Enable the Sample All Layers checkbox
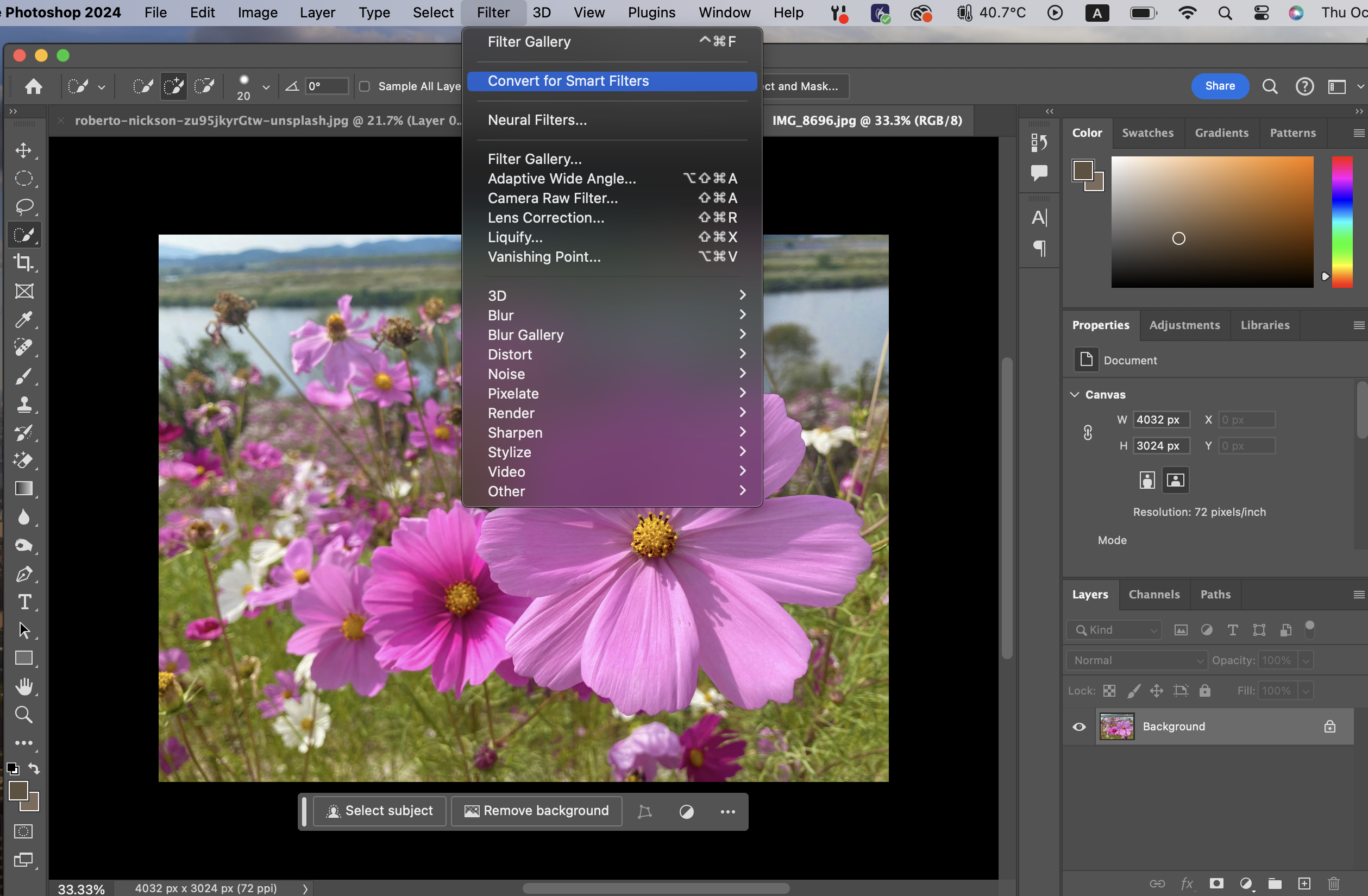 pos(365,86)
